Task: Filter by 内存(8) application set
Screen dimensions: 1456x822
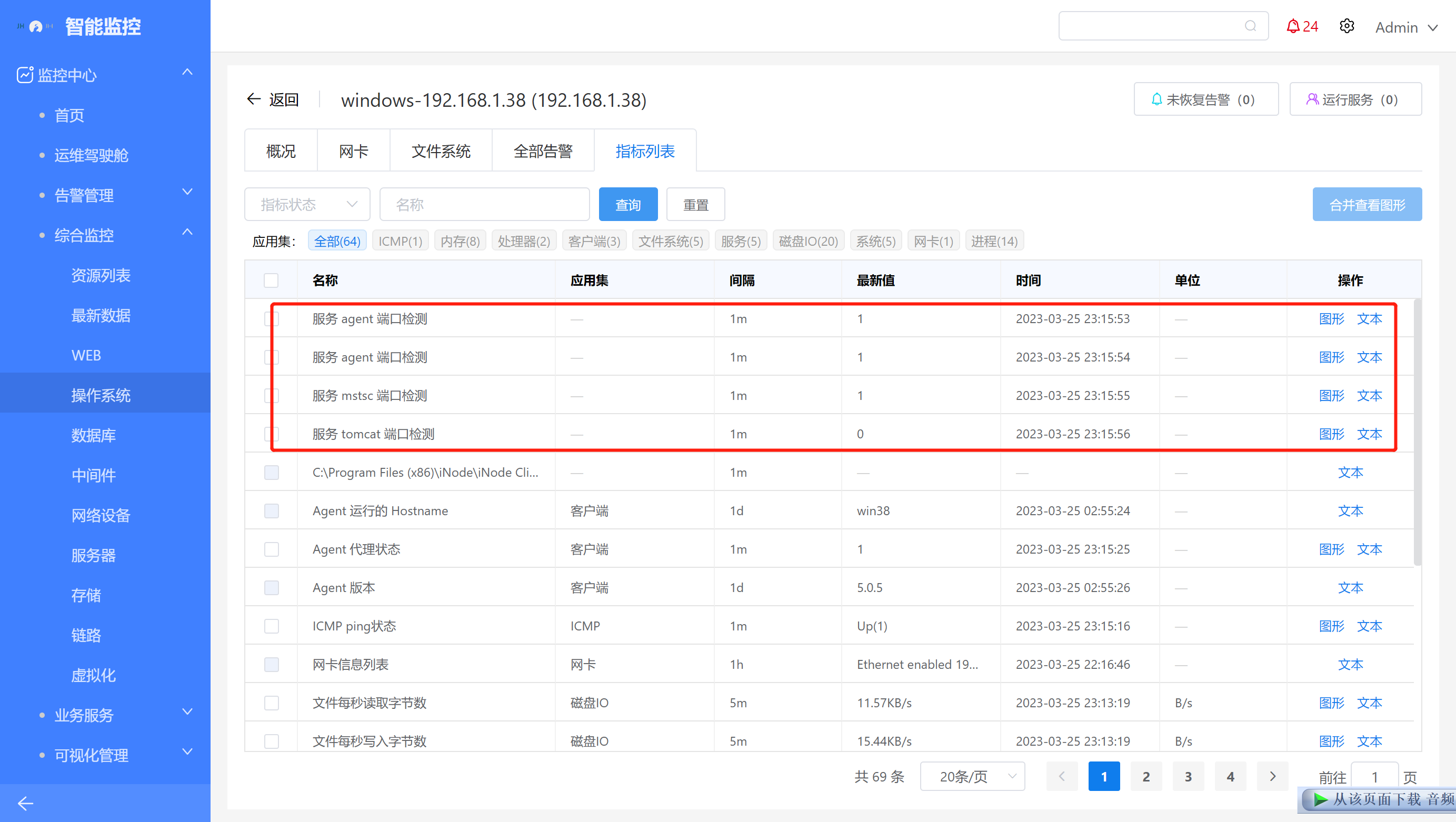Action: coord(460,241)
